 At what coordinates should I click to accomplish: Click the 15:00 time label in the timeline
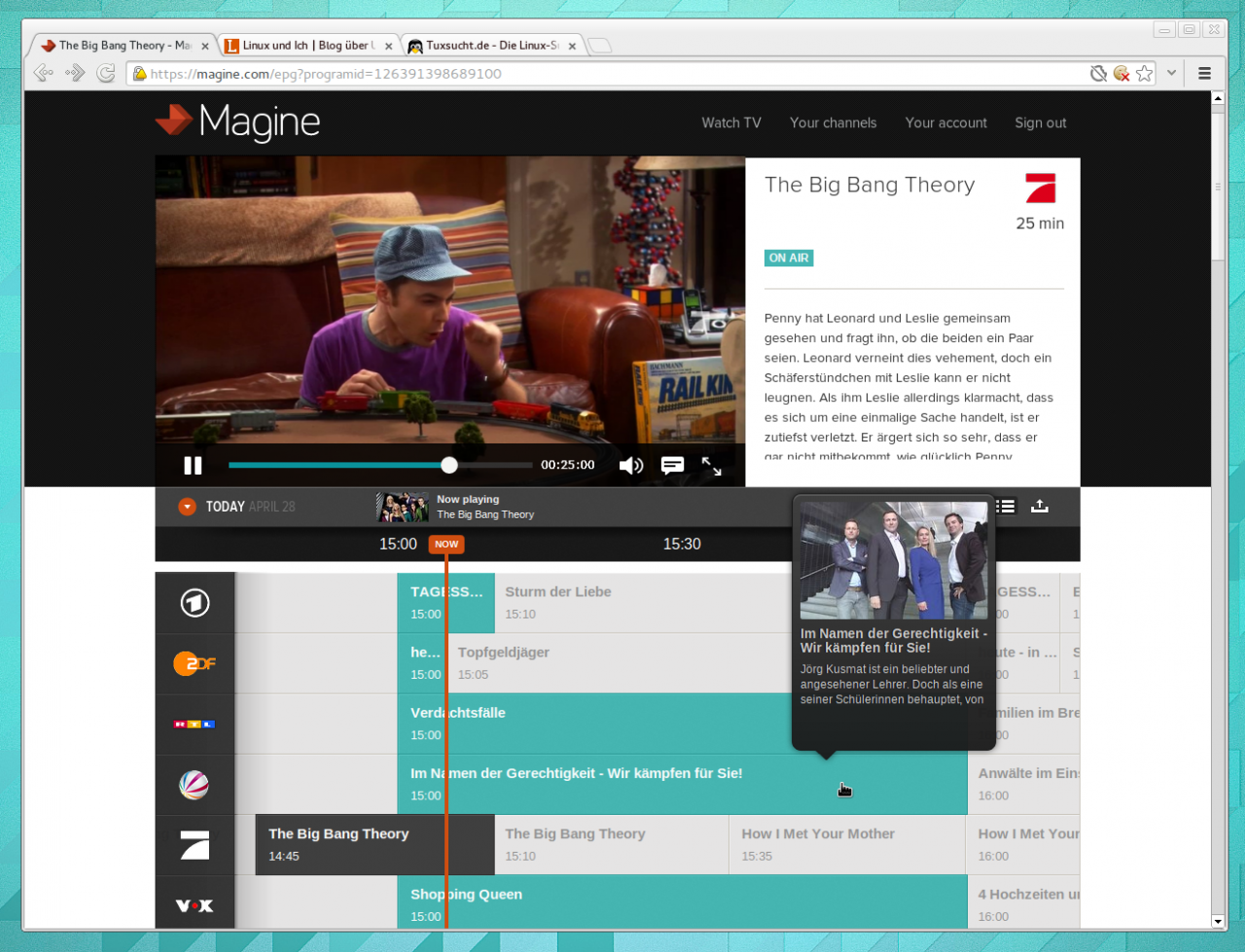pos(398,545)
